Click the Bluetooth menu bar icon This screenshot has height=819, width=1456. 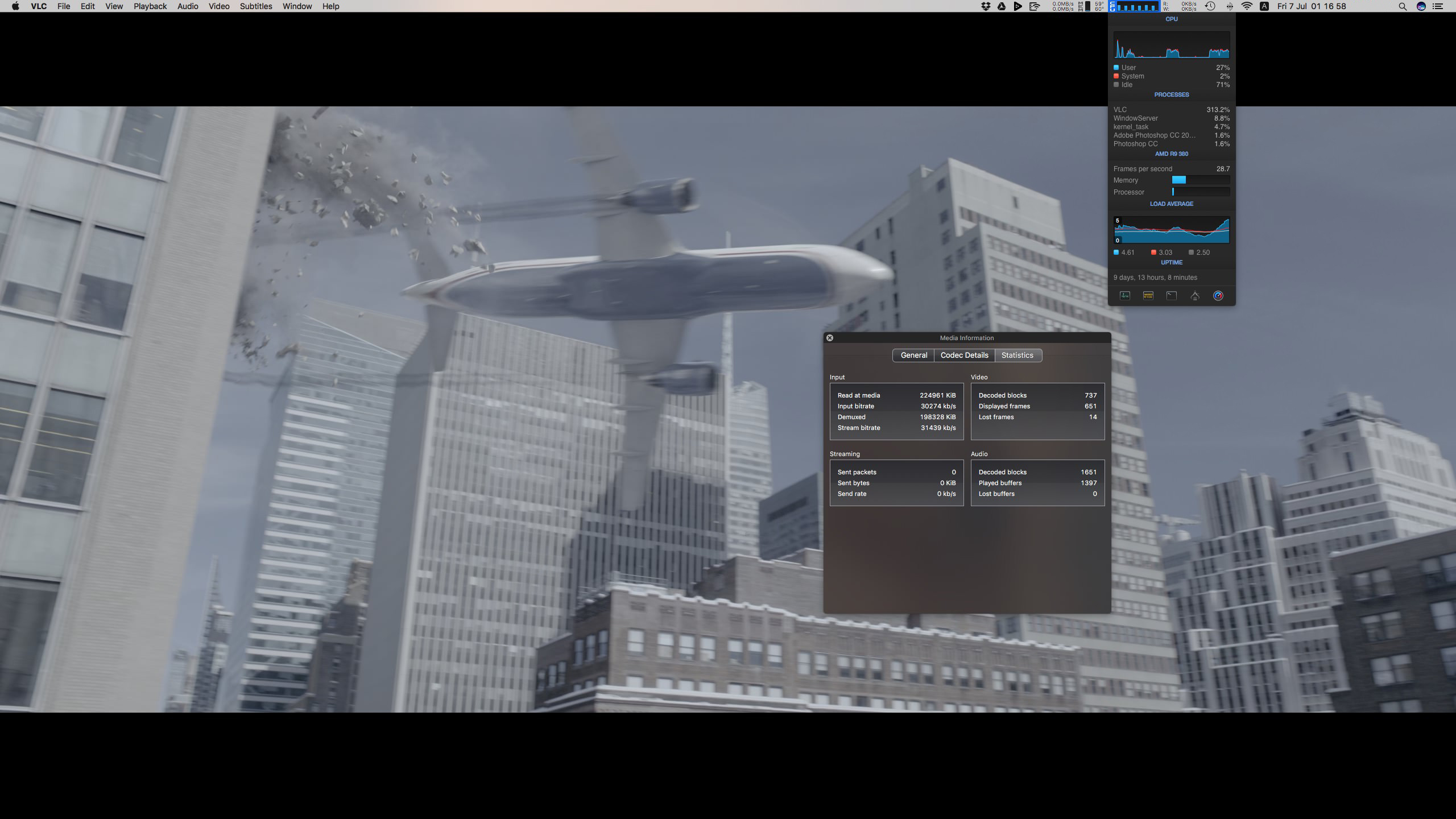(1230, 6)
